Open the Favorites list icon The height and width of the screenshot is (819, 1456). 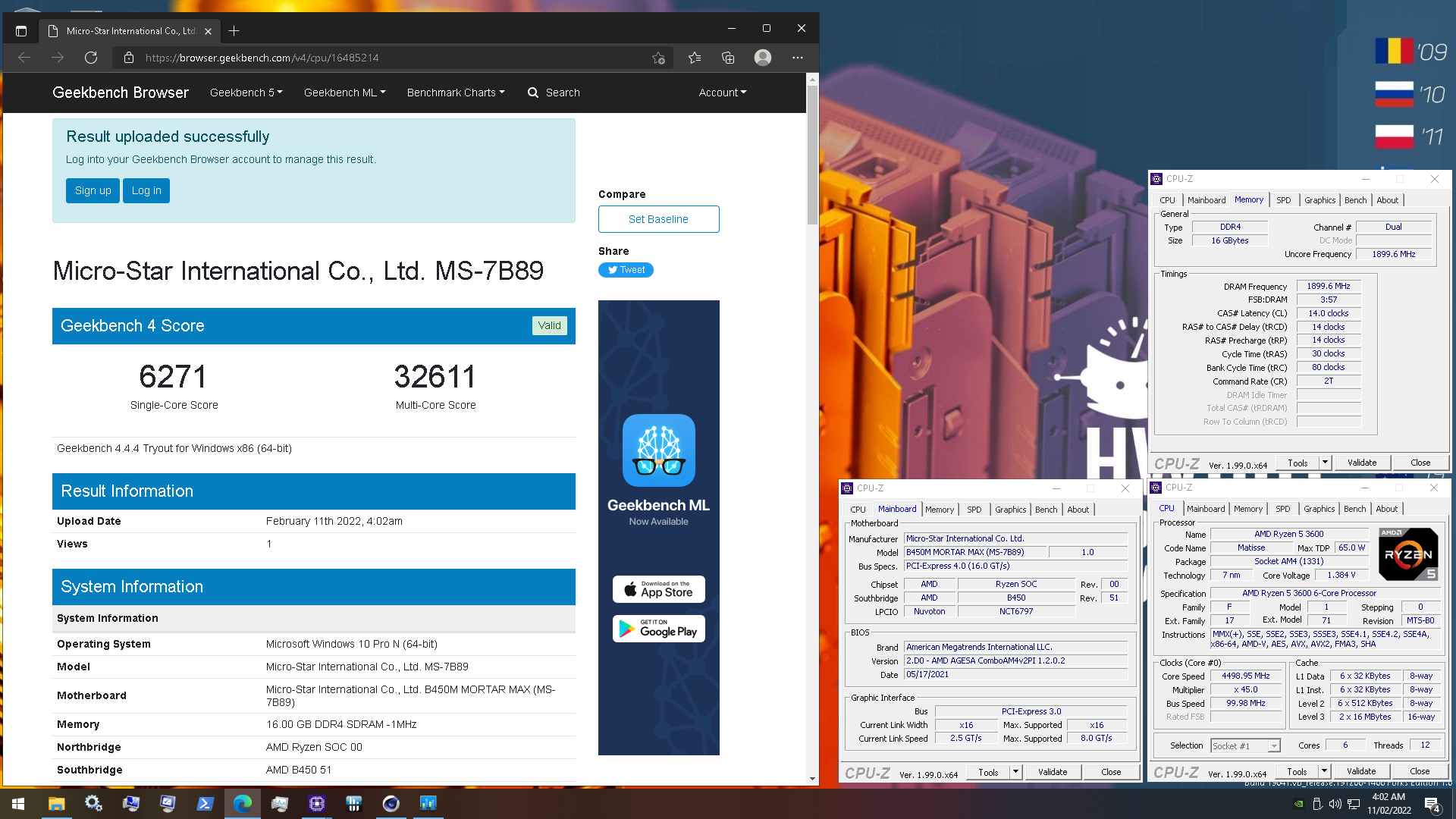coord(695,58)
